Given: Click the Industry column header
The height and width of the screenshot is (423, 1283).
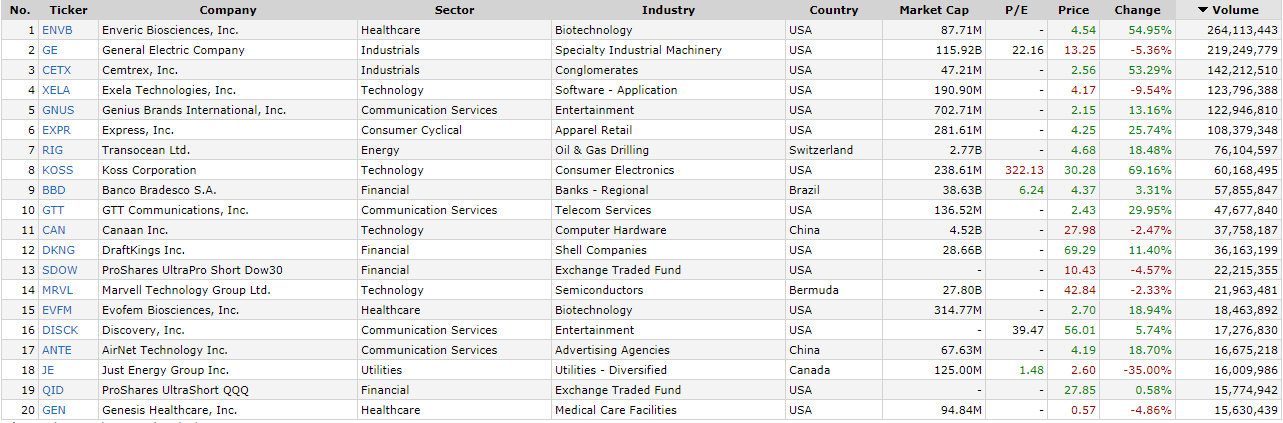Looking at the screenshot, I should point(668,10).
